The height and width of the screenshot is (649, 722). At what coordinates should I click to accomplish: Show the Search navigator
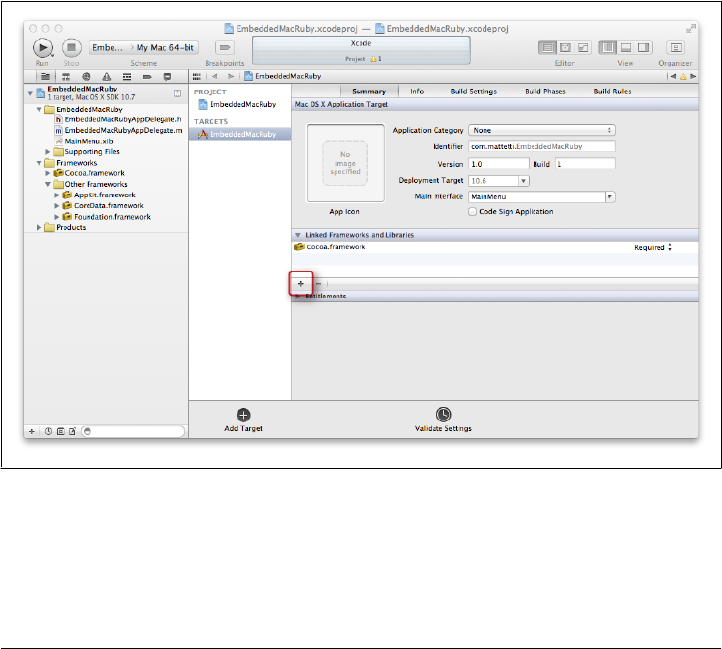(86, 76)
